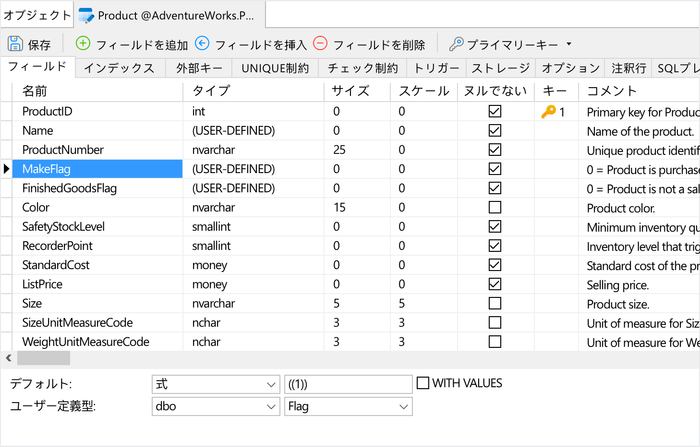The width and height of the screenshot is (700, 447).
Task: Click the Product table tab icon
Action: 87,15
